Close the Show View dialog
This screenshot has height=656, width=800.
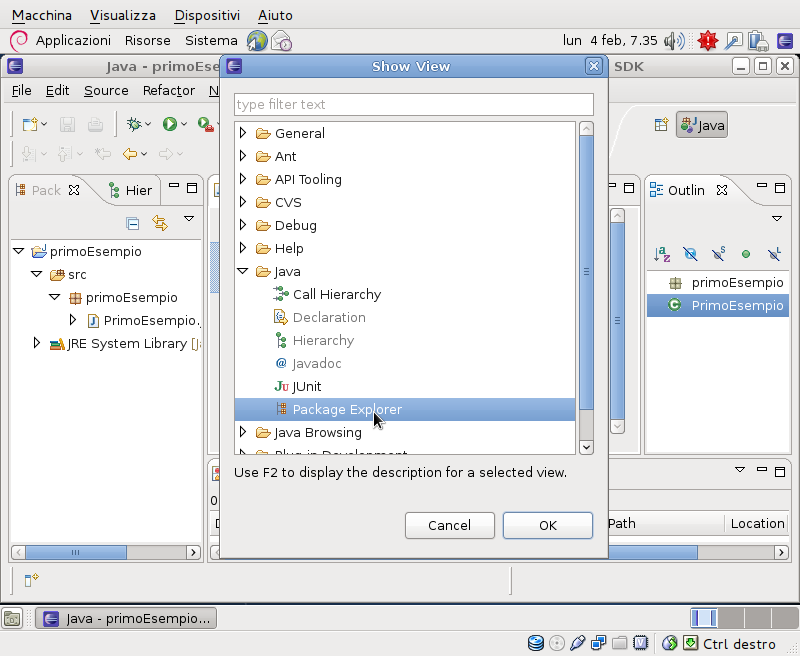[x=593, y=66]
